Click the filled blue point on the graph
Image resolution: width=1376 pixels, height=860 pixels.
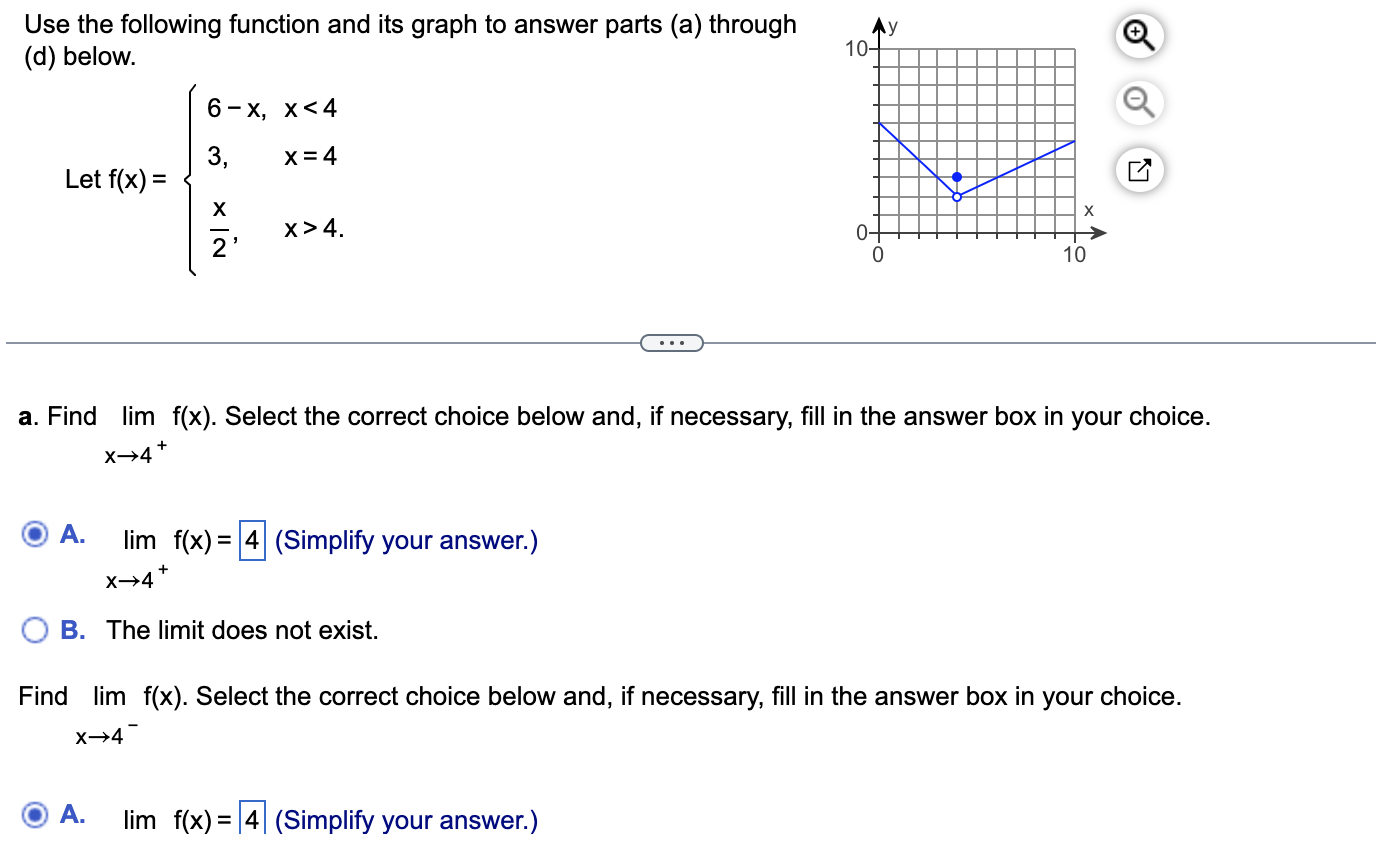[x=957, y=177]
